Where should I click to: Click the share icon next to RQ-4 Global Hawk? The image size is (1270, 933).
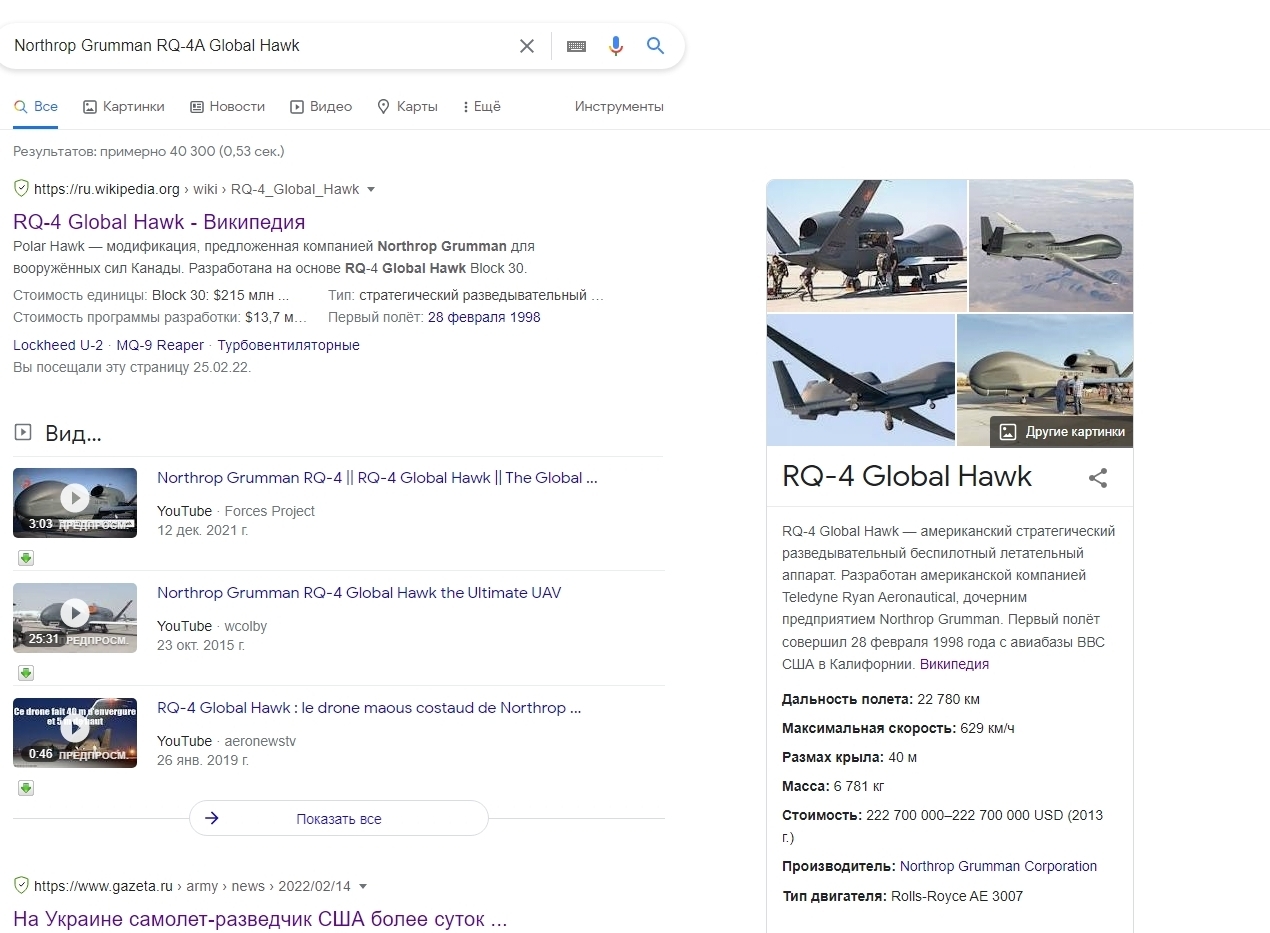pos(1098,478)
